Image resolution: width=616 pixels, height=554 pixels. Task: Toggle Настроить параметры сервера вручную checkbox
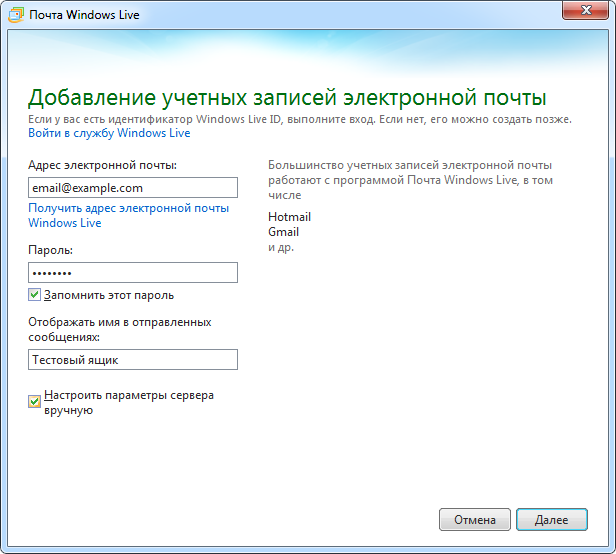point(34,402)
